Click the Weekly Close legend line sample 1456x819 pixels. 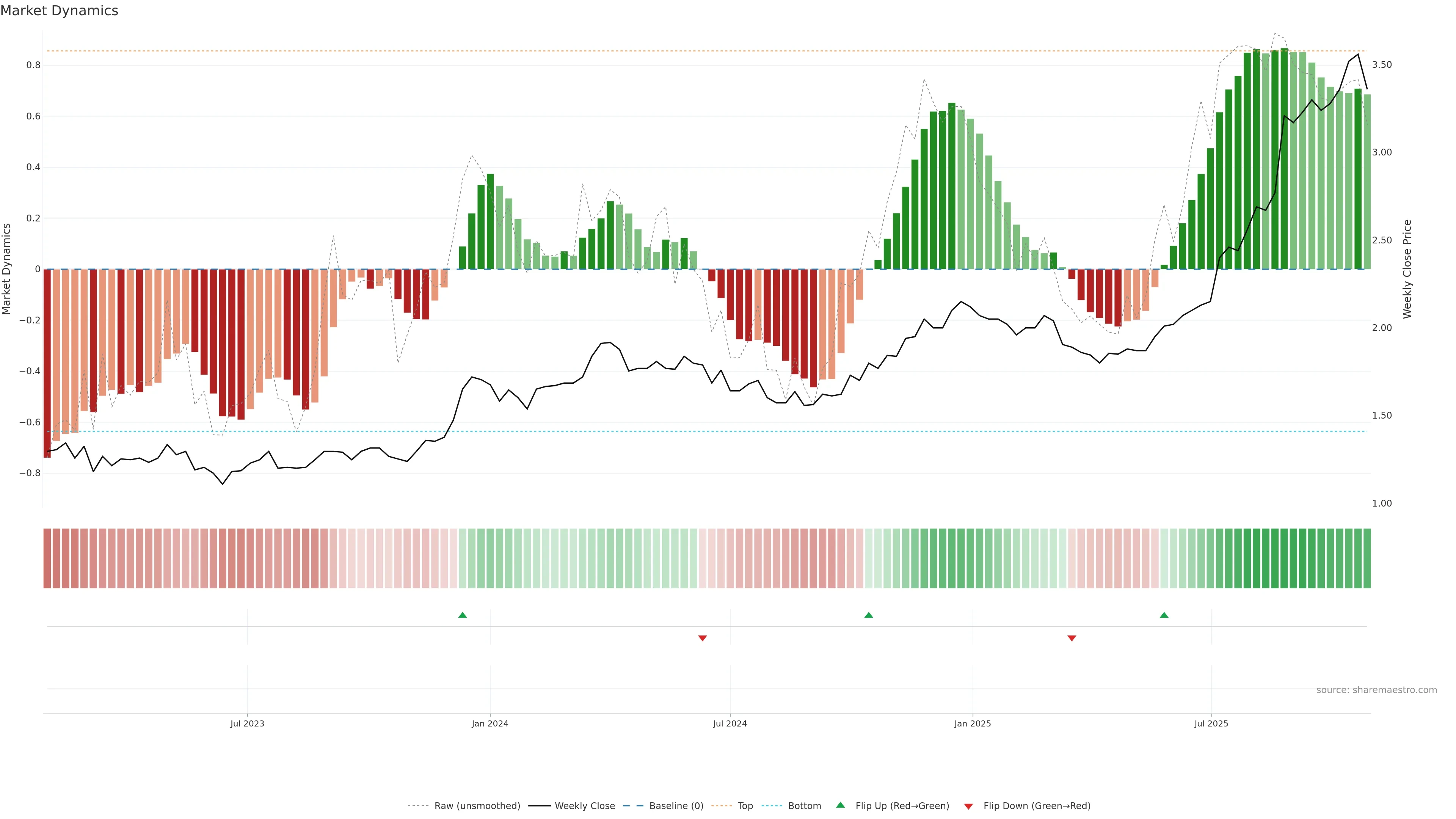click(x=539, y=806)
